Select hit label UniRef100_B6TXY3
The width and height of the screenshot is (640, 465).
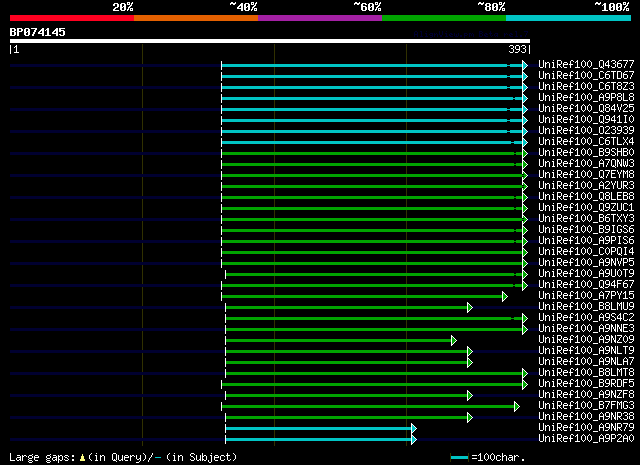pos(586,219)
